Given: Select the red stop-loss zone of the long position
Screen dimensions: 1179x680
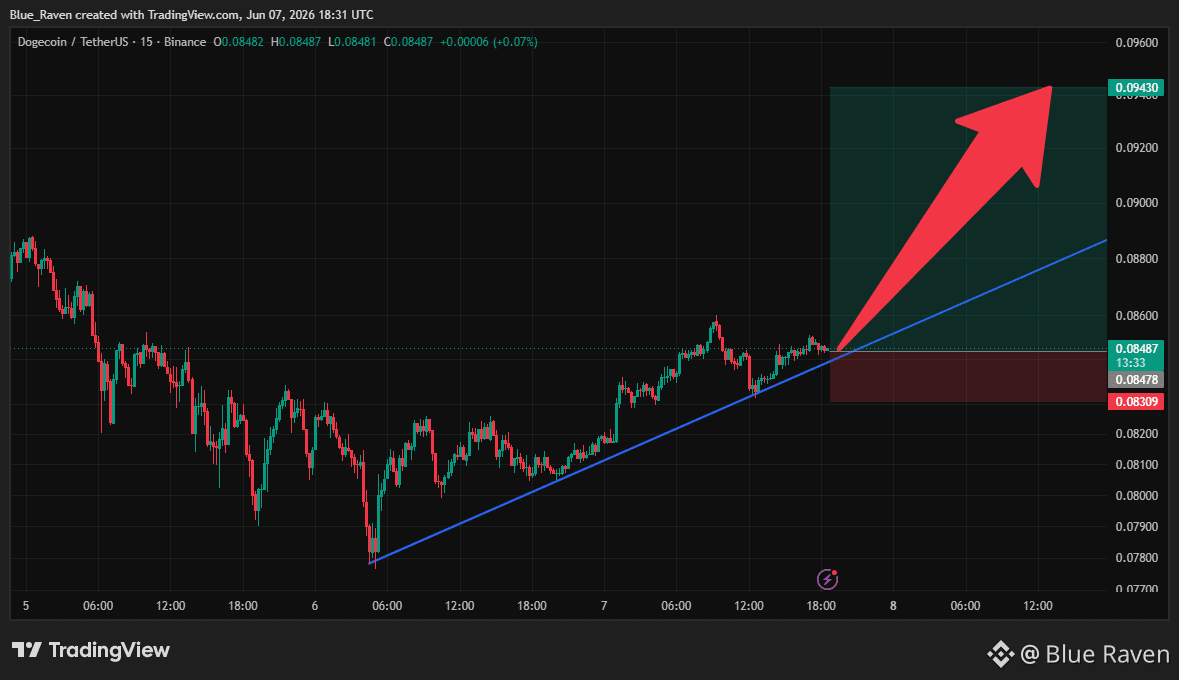Looking at the screenshot, I should (968, 376).
